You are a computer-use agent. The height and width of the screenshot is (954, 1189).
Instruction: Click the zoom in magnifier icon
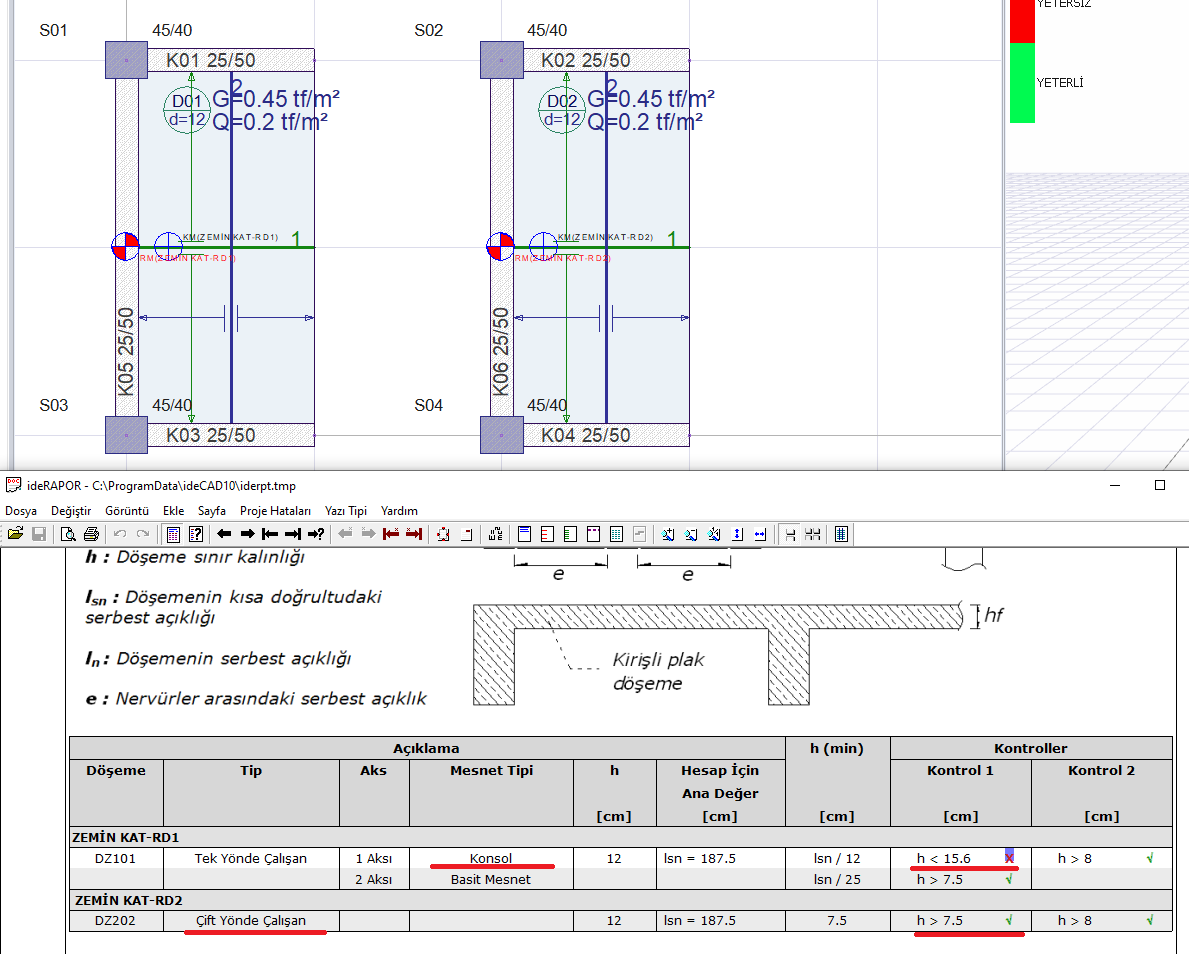point(668,534)
